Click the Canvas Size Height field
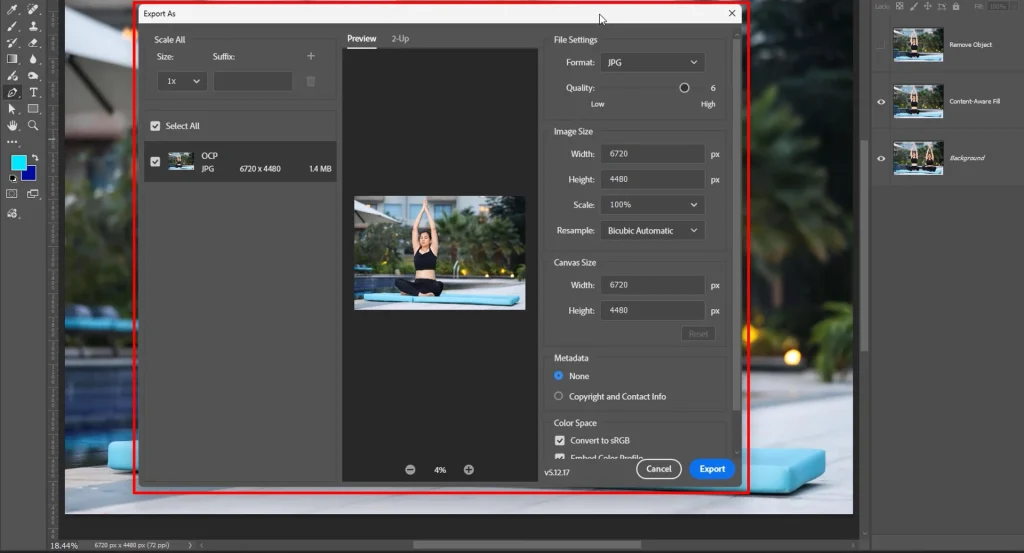The image size is (1024, 553). 652,310
